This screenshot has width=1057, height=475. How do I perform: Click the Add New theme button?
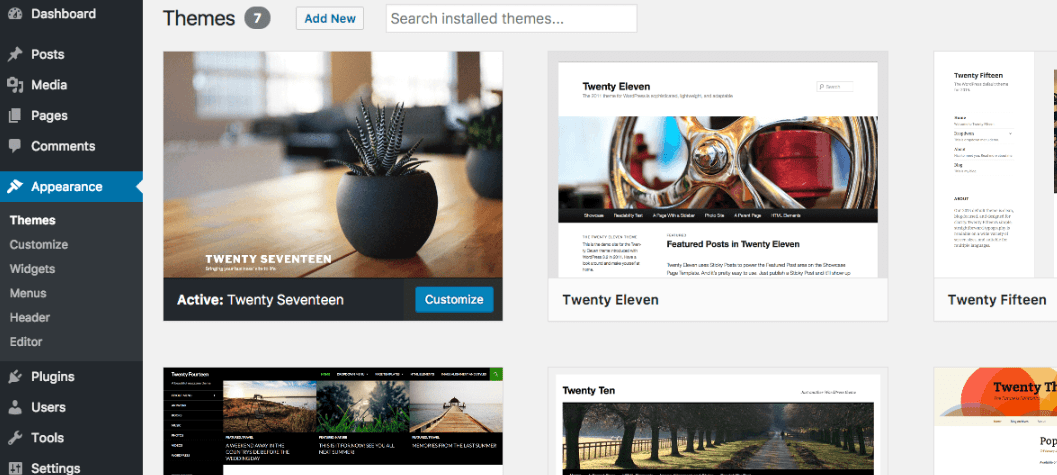pyautogui.click(x=330, y=18)
